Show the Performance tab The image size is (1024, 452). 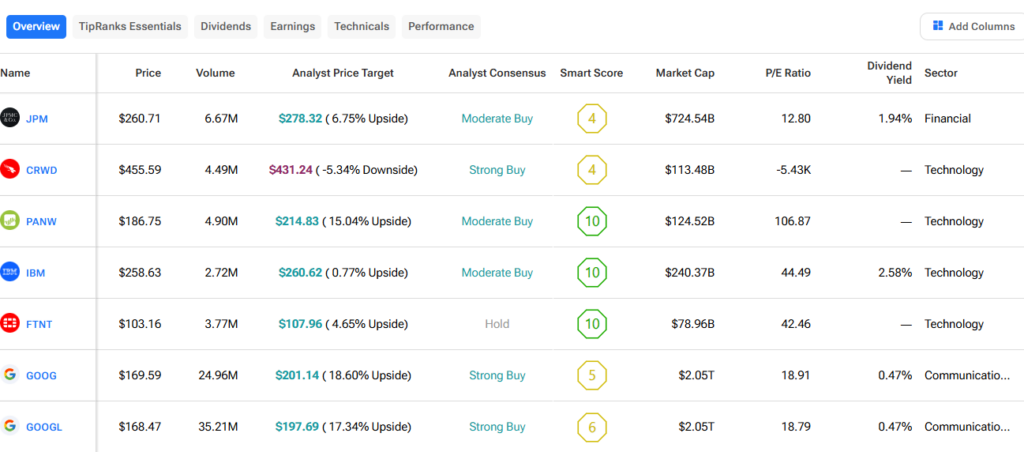[441, 26]
